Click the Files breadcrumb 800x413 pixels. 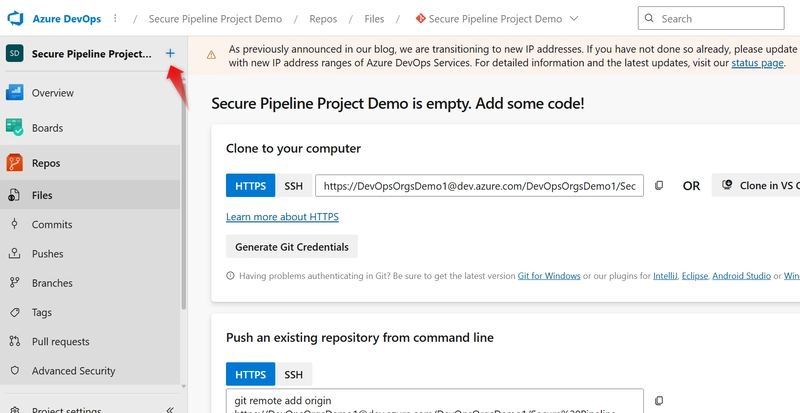click(x=374, y=19)
